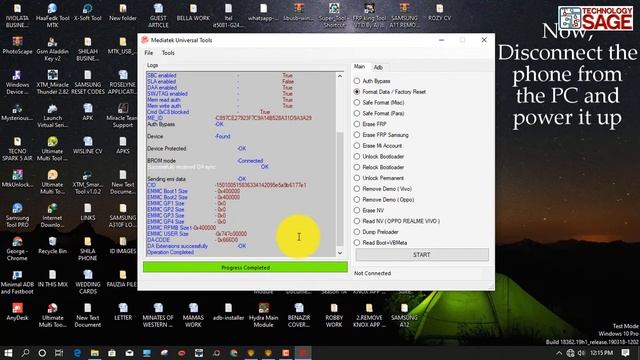Select the 2.REMOVE KNOX APP file
Image resolution: width=640 pixels, height=360 pixels.
click(369, 315)
